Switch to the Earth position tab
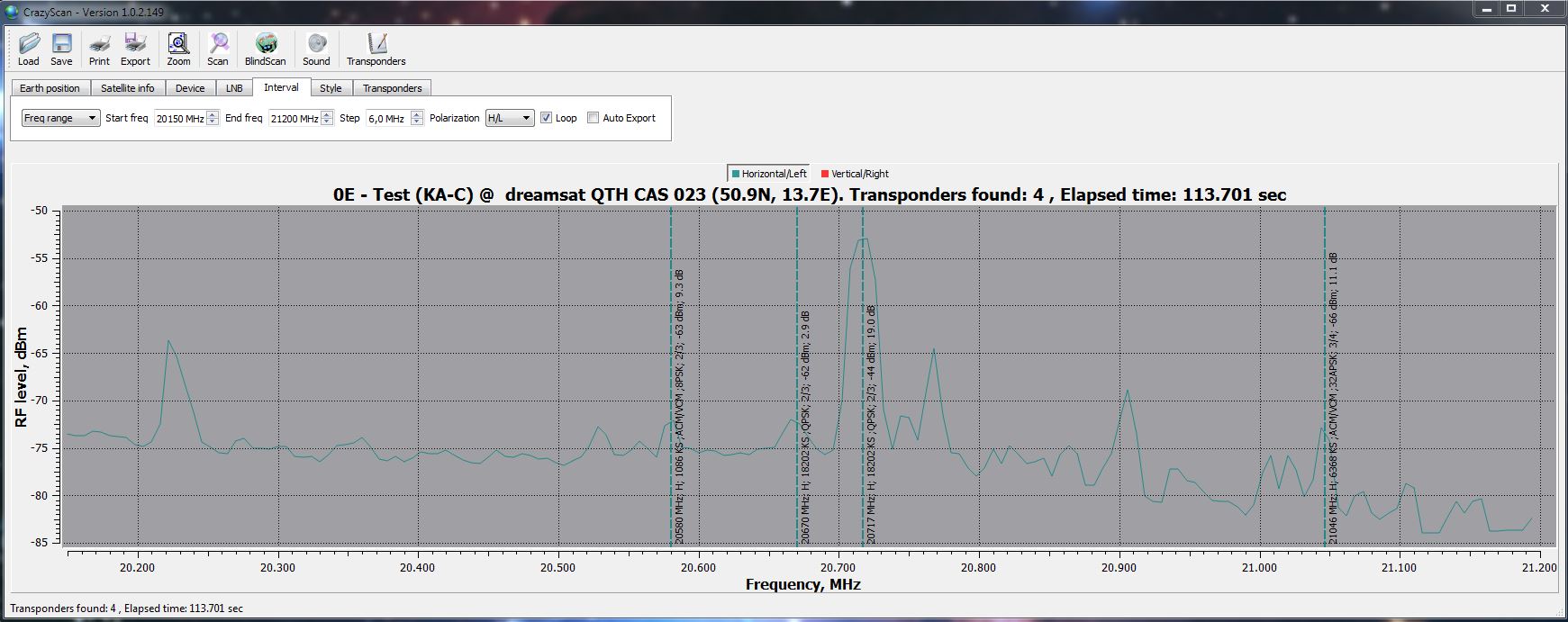 pyautogui.click(x=50, y=88)
